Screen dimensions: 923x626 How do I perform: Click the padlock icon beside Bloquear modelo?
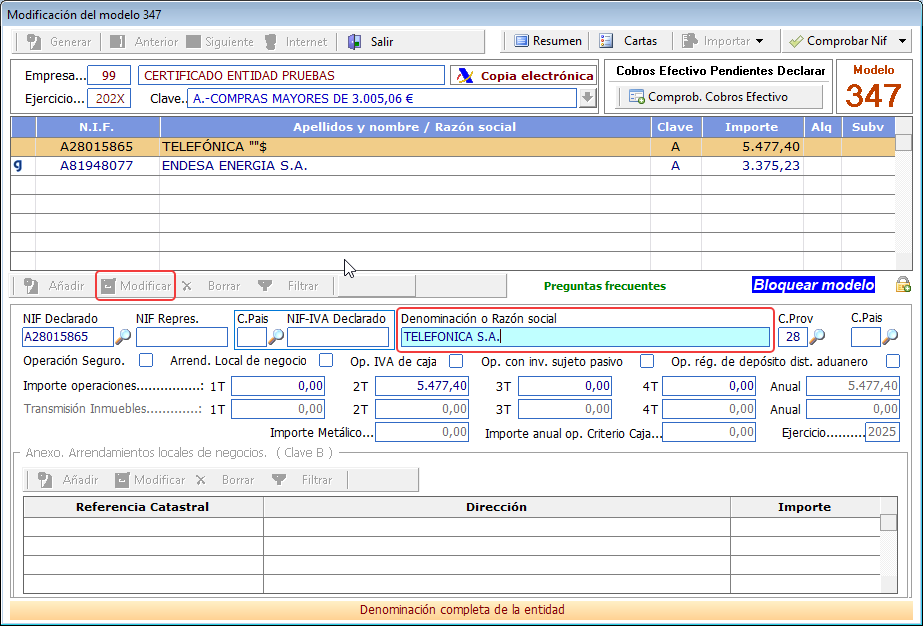pos(903,285)
